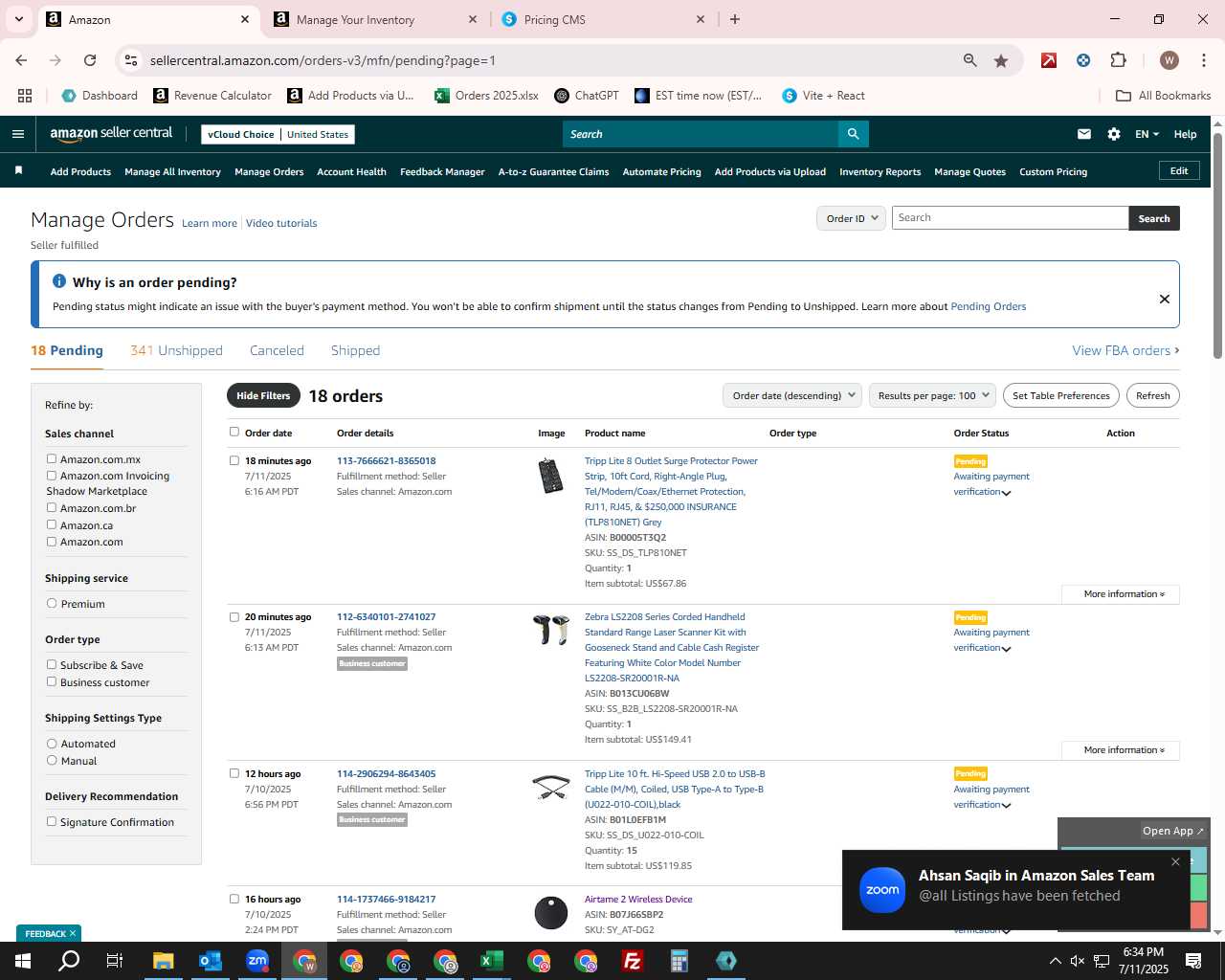Open the Chrome extensions puzzle icon
This screenshot has width=1225, height=980.
[x=1118, y=60]
